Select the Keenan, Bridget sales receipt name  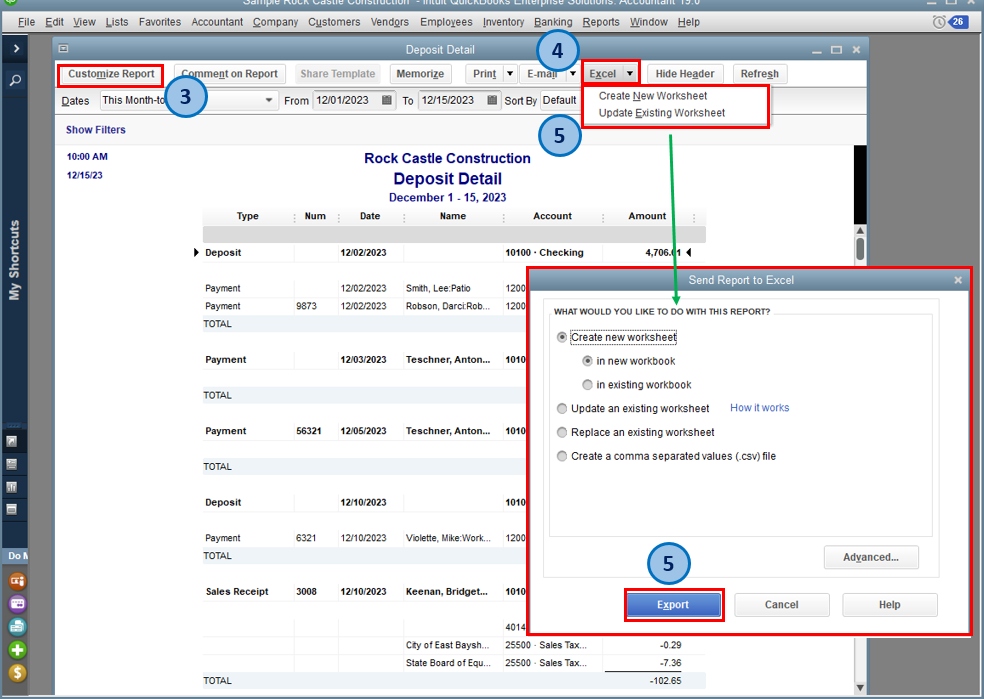coord(447,592)
